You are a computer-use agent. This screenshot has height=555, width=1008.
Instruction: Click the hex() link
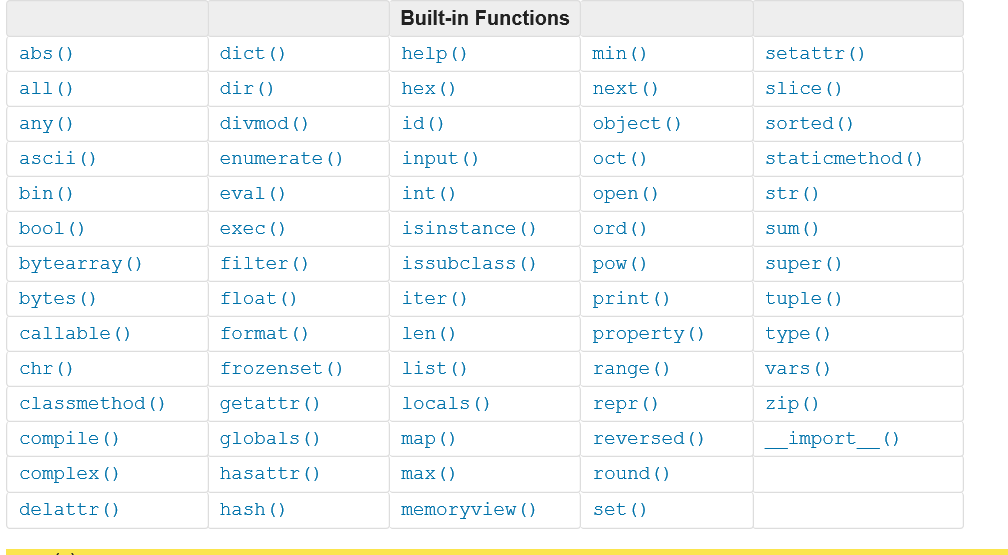point(429,88)
